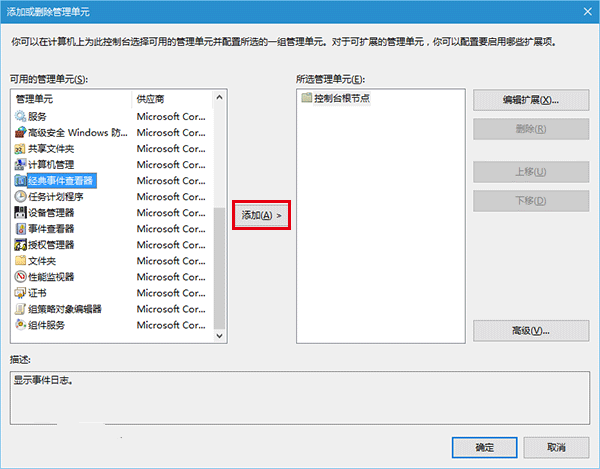
Task: Click the 性能监视器 snap-in icon
Action: [20, 277]
